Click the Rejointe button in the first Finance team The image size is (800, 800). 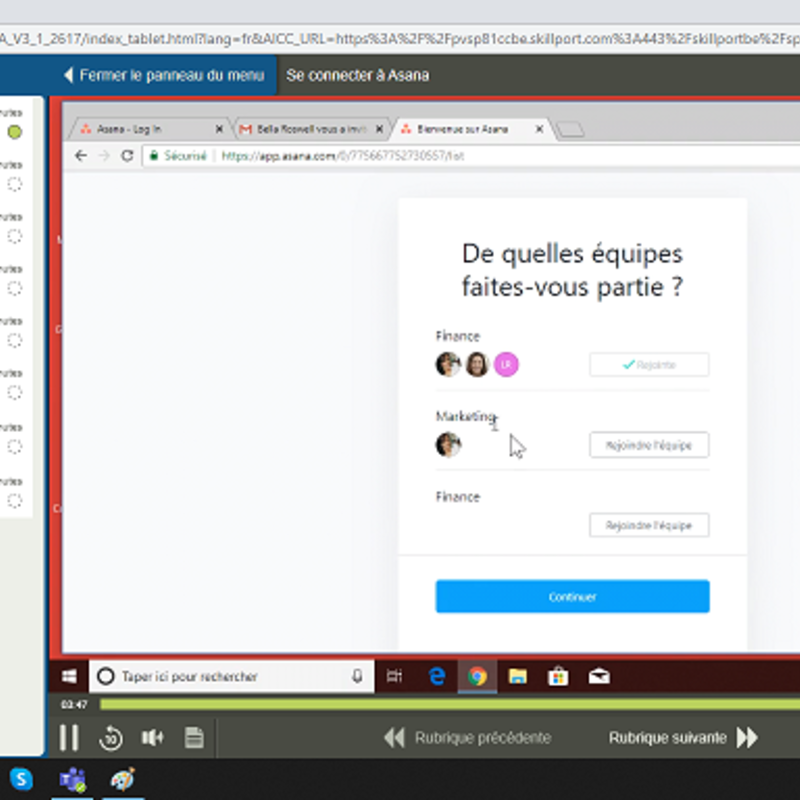pos(649,364)
